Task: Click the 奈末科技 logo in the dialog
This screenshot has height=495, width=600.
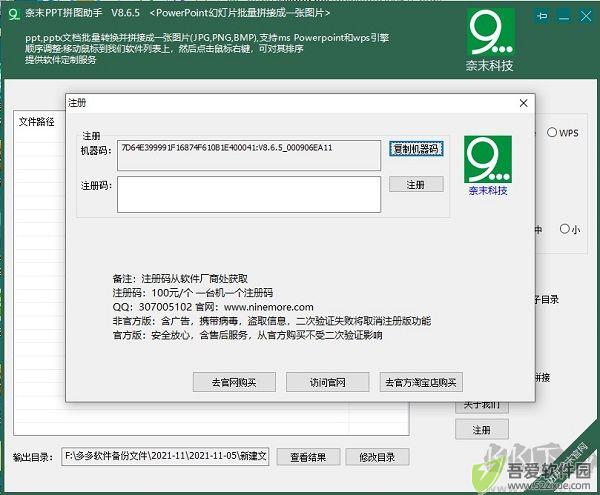Action: [488, 159]
